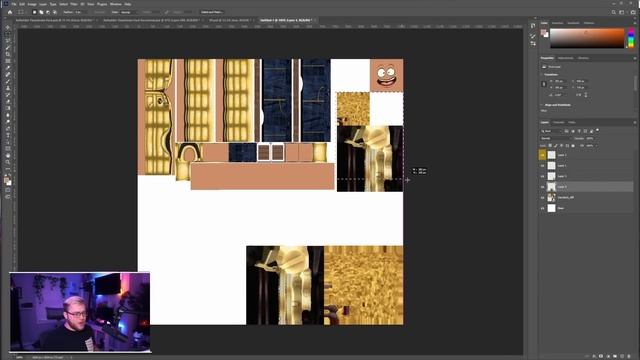Click the Properties panel scrollbar

[635, 84]
